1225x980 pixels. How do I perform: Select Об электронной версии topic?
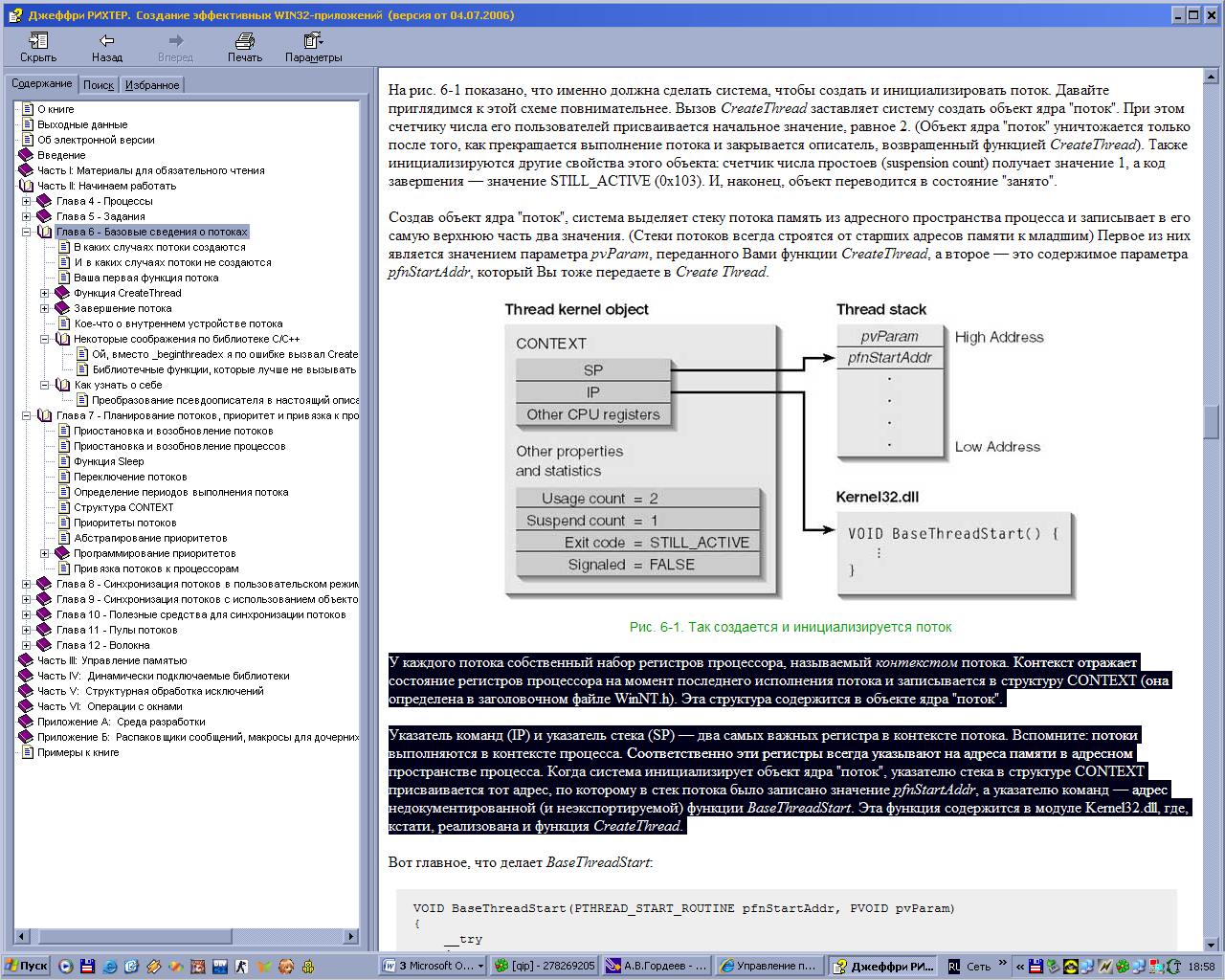[x=96, y=140]
